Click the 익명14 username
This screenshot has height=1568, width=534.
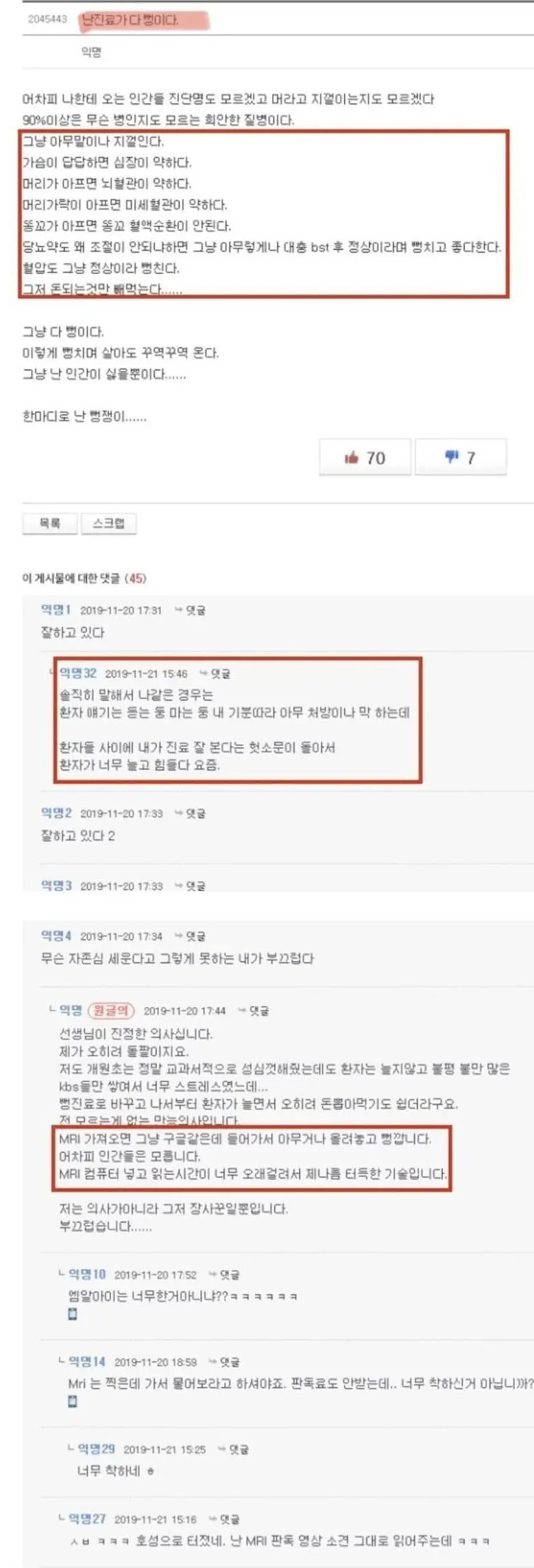tap(87, 1362)
